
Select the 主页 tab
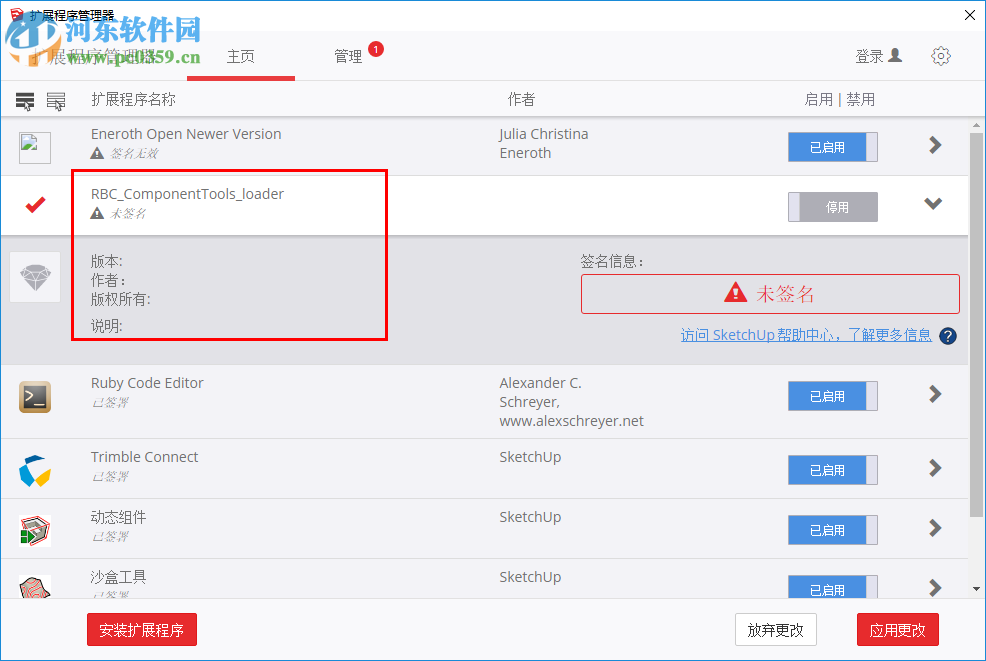point(241,56)
